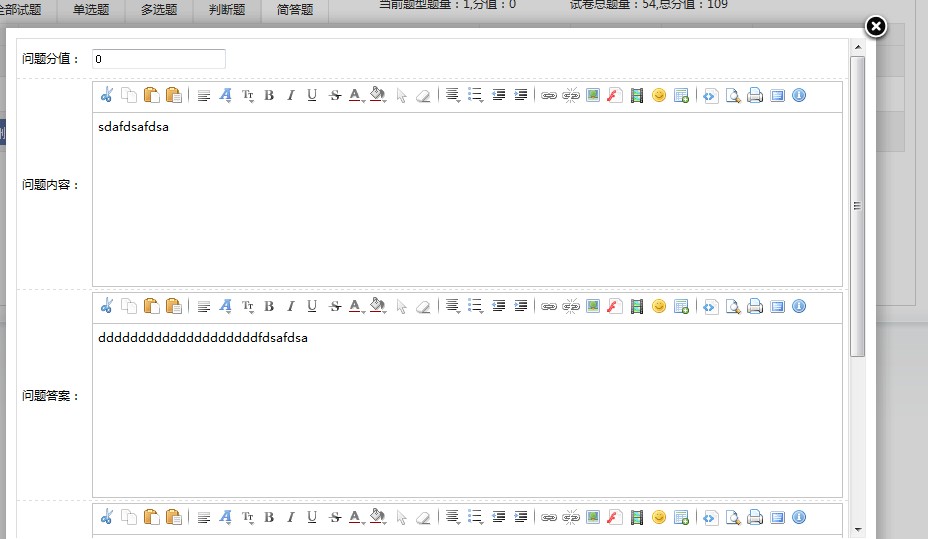The height and width of the screenshot is (539, 928).
Task: Switch to HTML source view in 问题答案 editor
Action: pyautogui.click(x=710, y=306)
